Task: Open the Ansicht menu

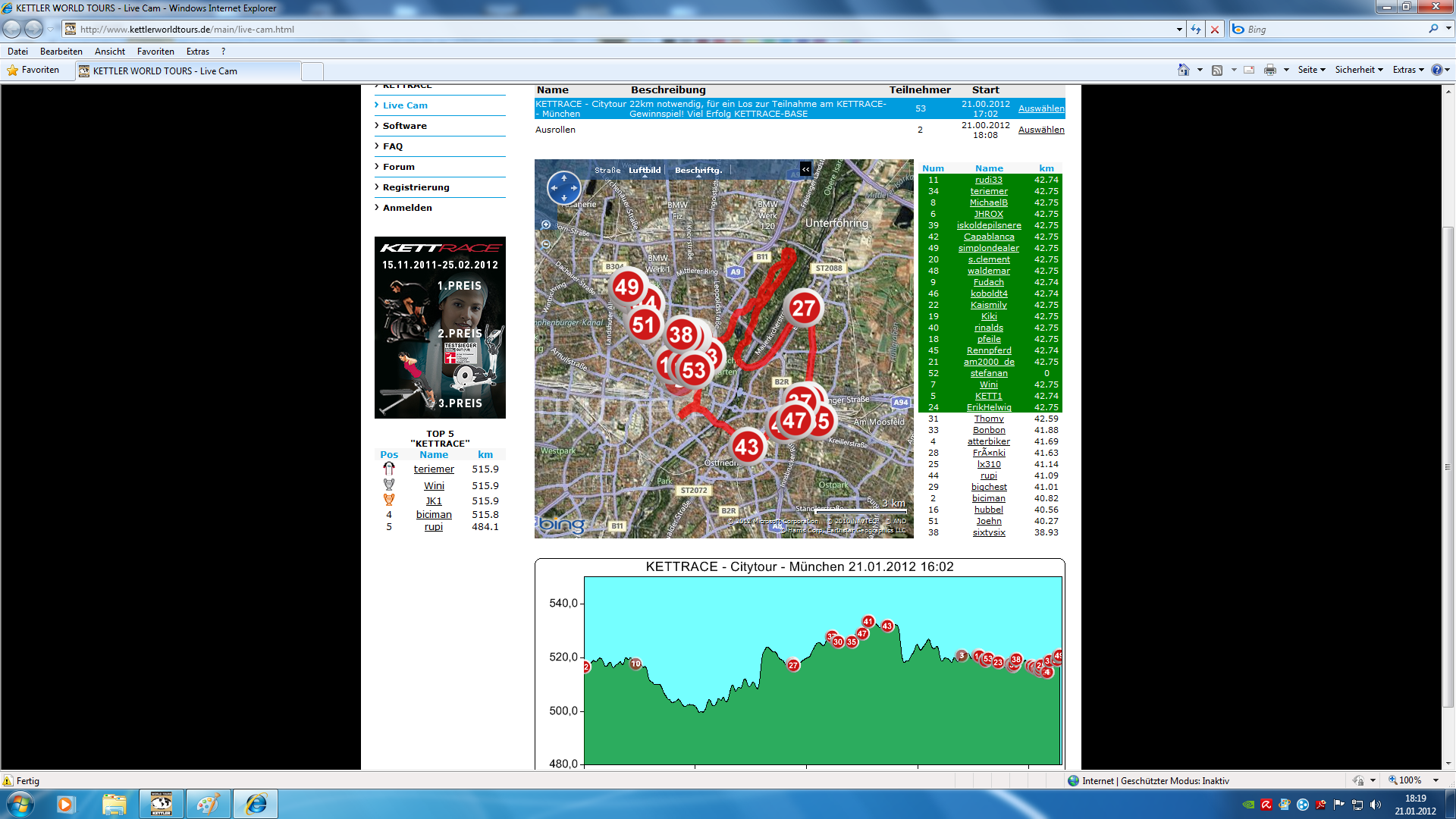Action: tap(110, 52)
